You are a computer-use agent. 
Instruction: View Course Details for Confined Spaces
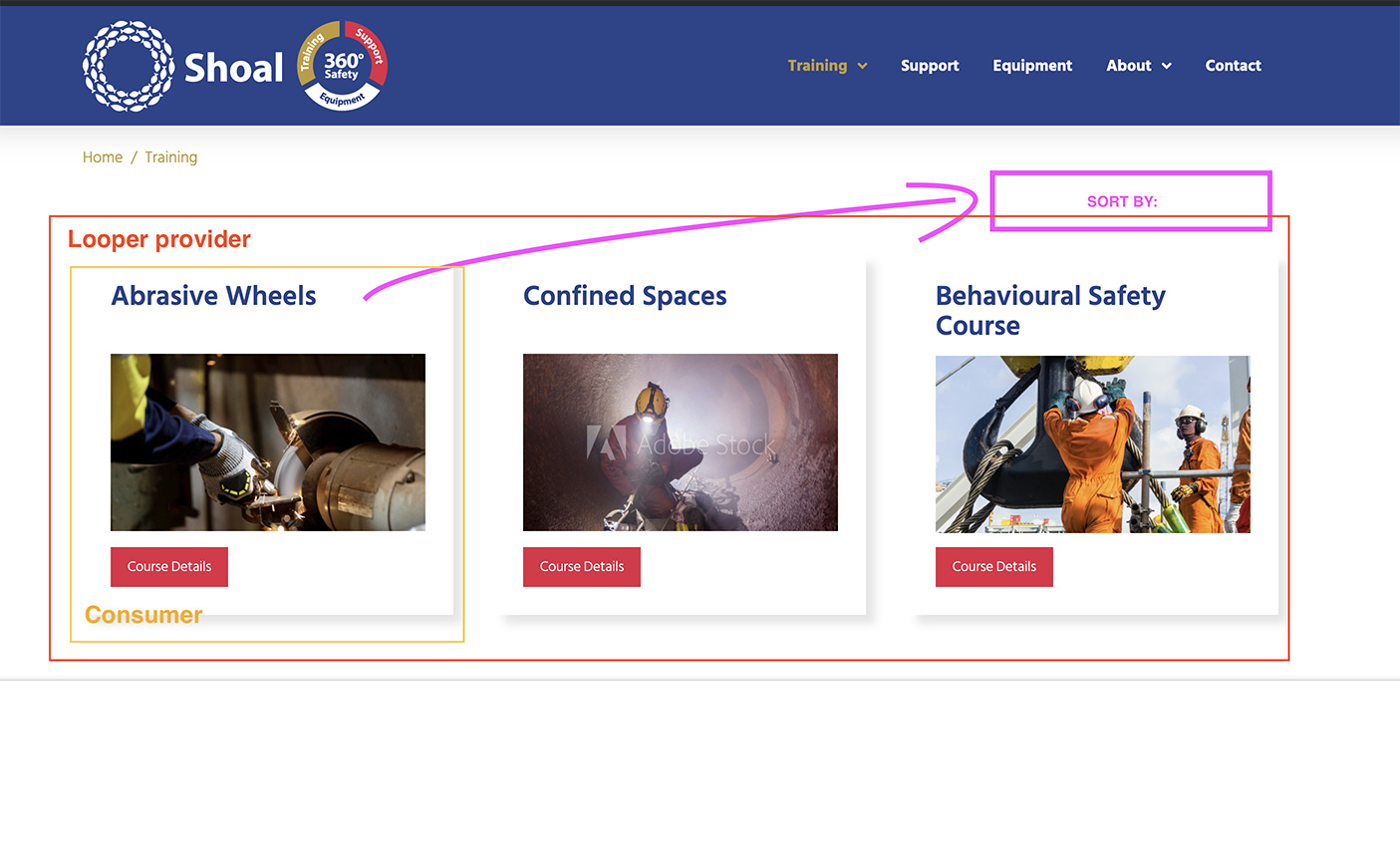582,567
